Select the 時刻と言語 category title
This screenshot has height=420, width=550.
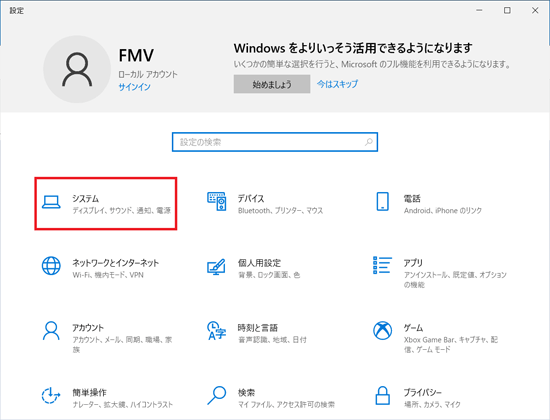(x=257, y=328)
